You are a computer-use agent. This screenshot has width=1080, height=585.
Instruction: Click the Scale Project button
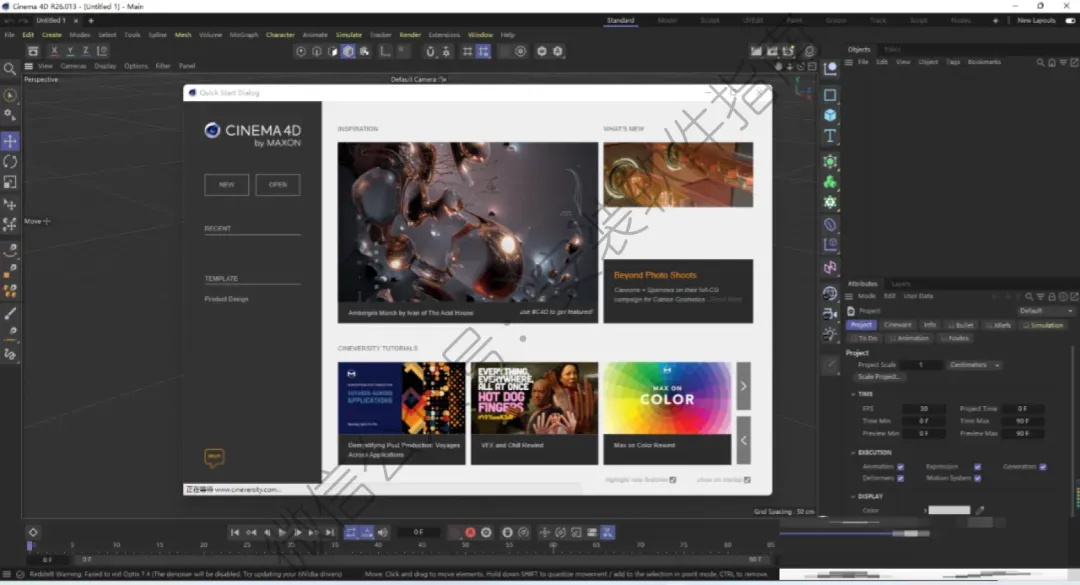pyautogui.click(x=879, y=377)
